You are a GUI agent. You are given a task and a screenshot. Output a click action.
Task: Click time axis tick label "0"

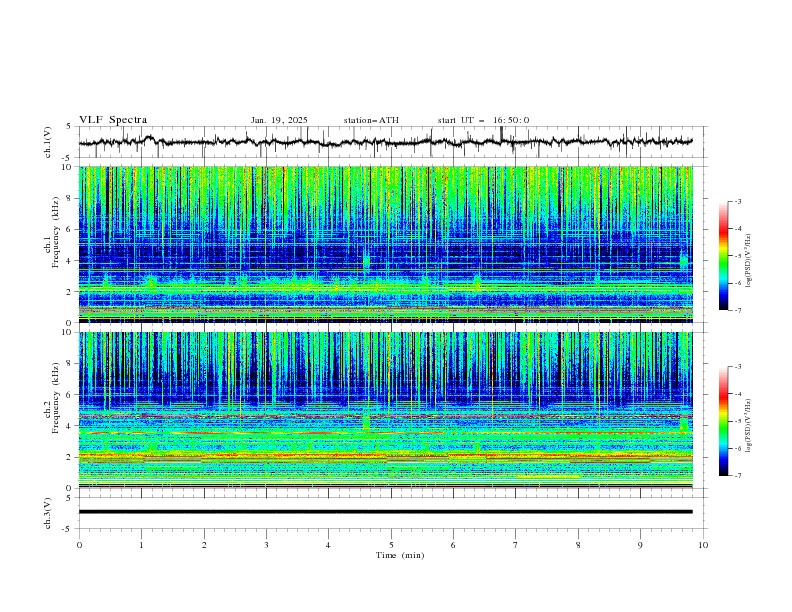point(79,545)
